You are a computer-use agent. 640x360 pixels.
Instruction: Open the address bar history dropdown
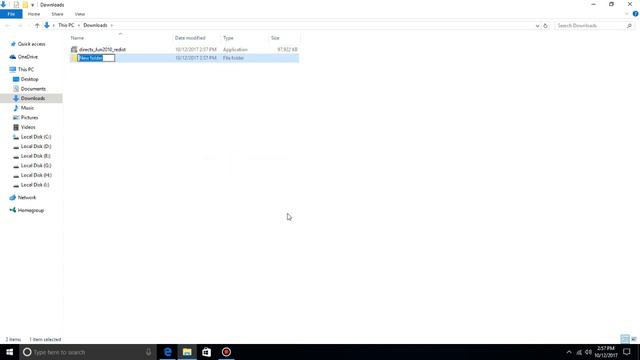point(537,26)
